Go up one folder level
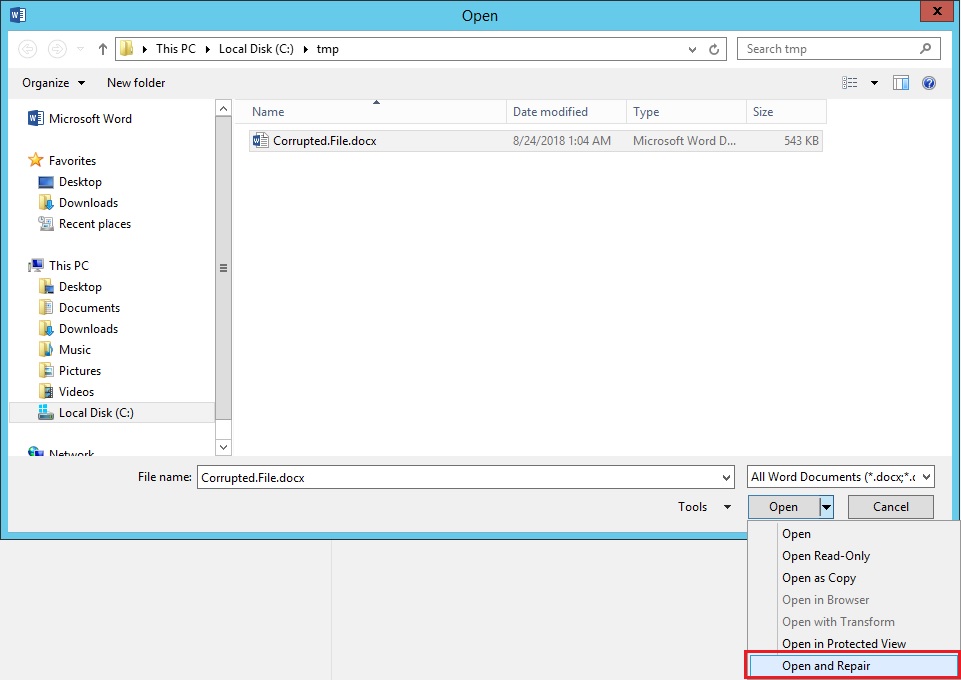 (102, 49)
